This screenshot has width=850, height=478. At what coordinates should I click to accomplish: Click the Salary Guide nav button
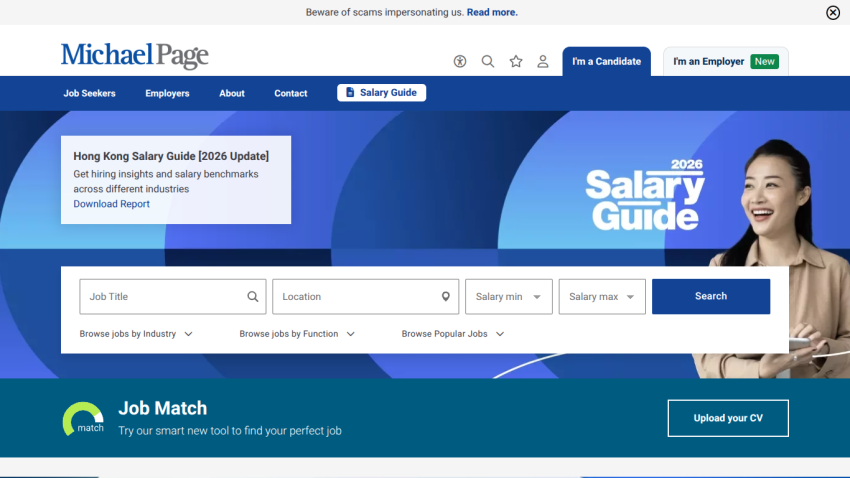click(381, 93)
